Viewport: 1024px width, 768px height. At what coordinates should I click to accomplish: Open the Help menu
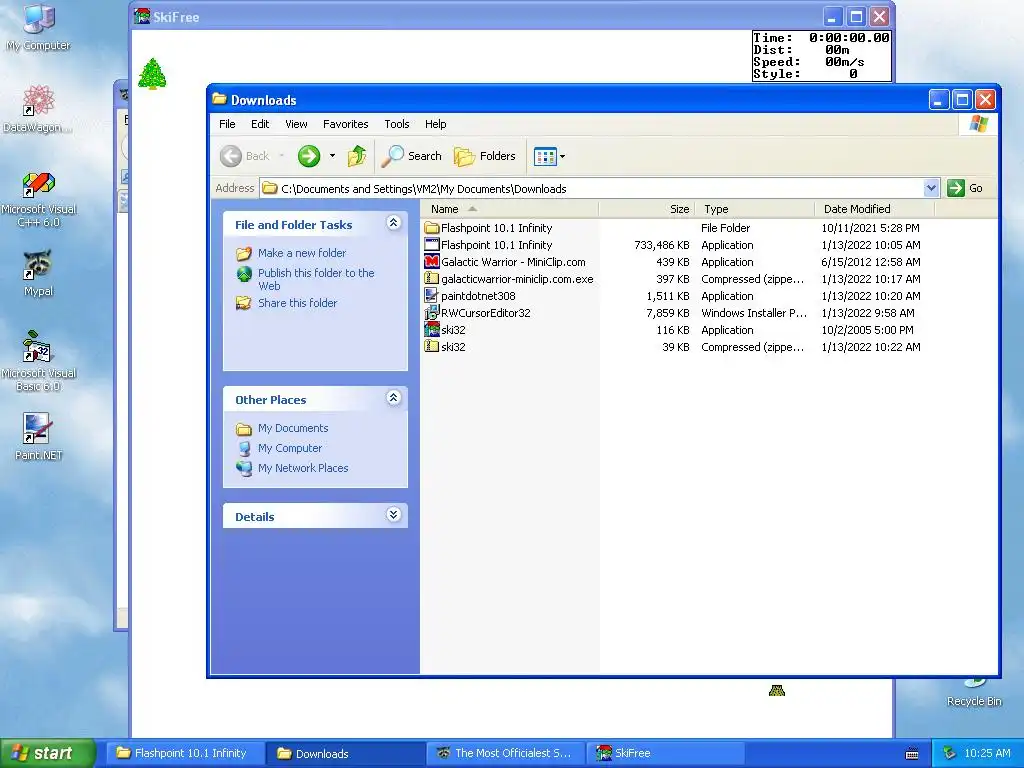(436, 124)
